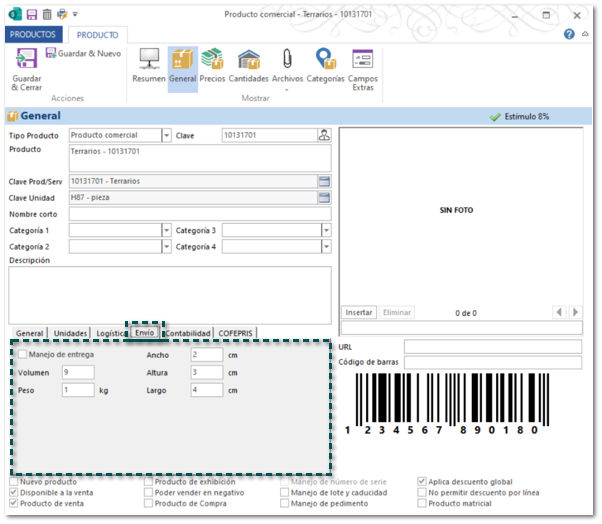
Task: Expand the Categoría 3 dropdown
Action: 326,230
